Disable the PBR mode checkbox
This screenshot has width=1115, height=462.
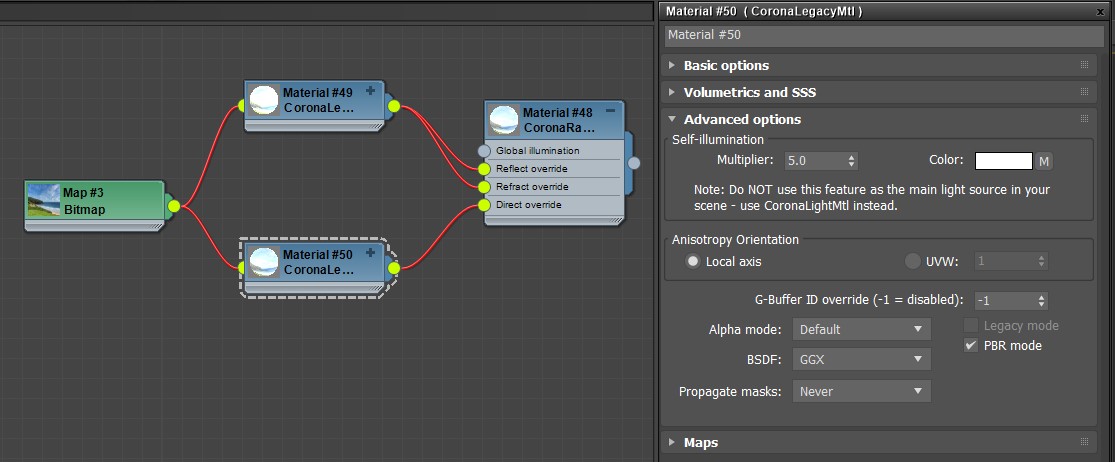click(971, 346)
